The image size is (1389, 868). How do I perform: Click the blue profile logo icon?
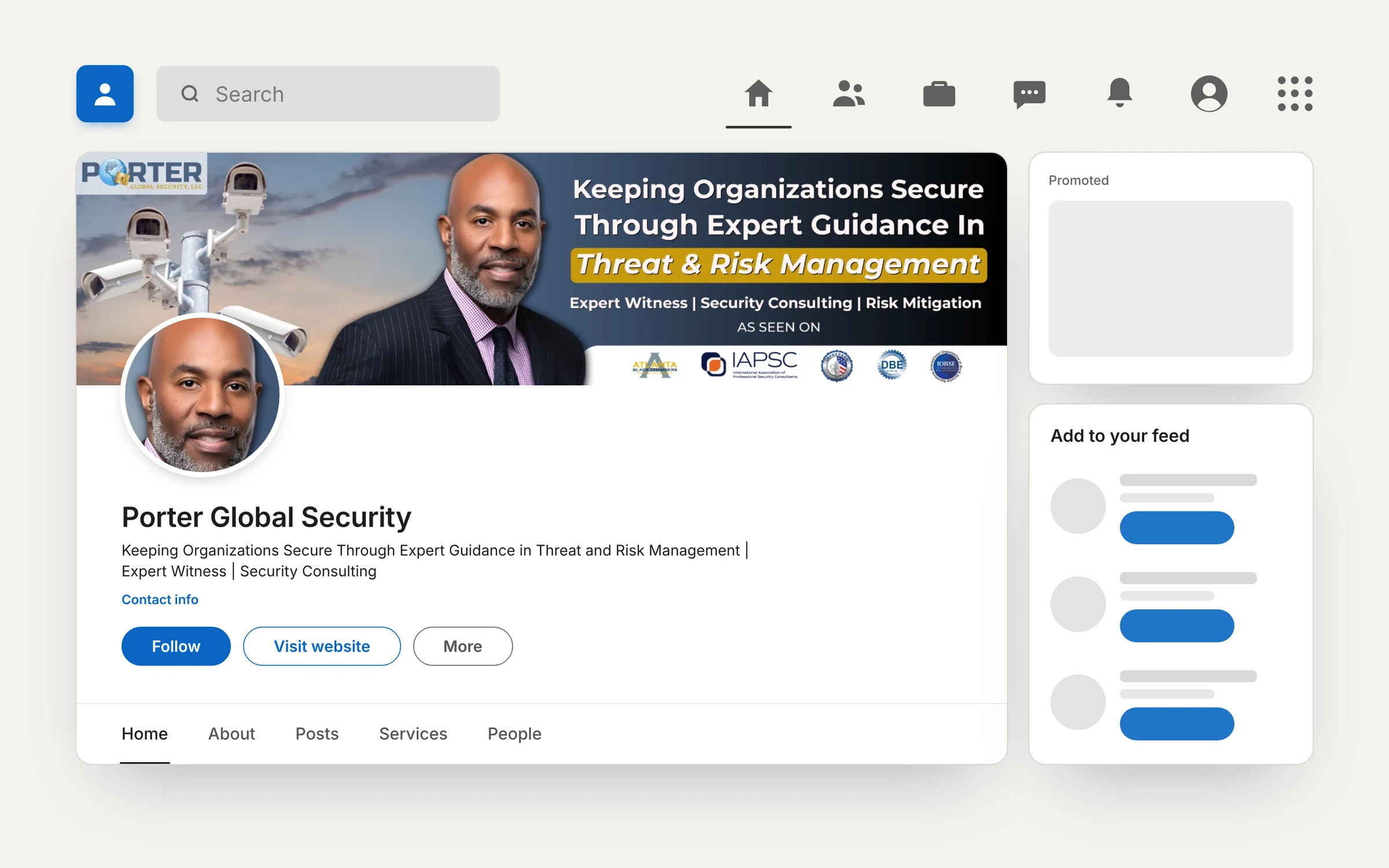105,94
